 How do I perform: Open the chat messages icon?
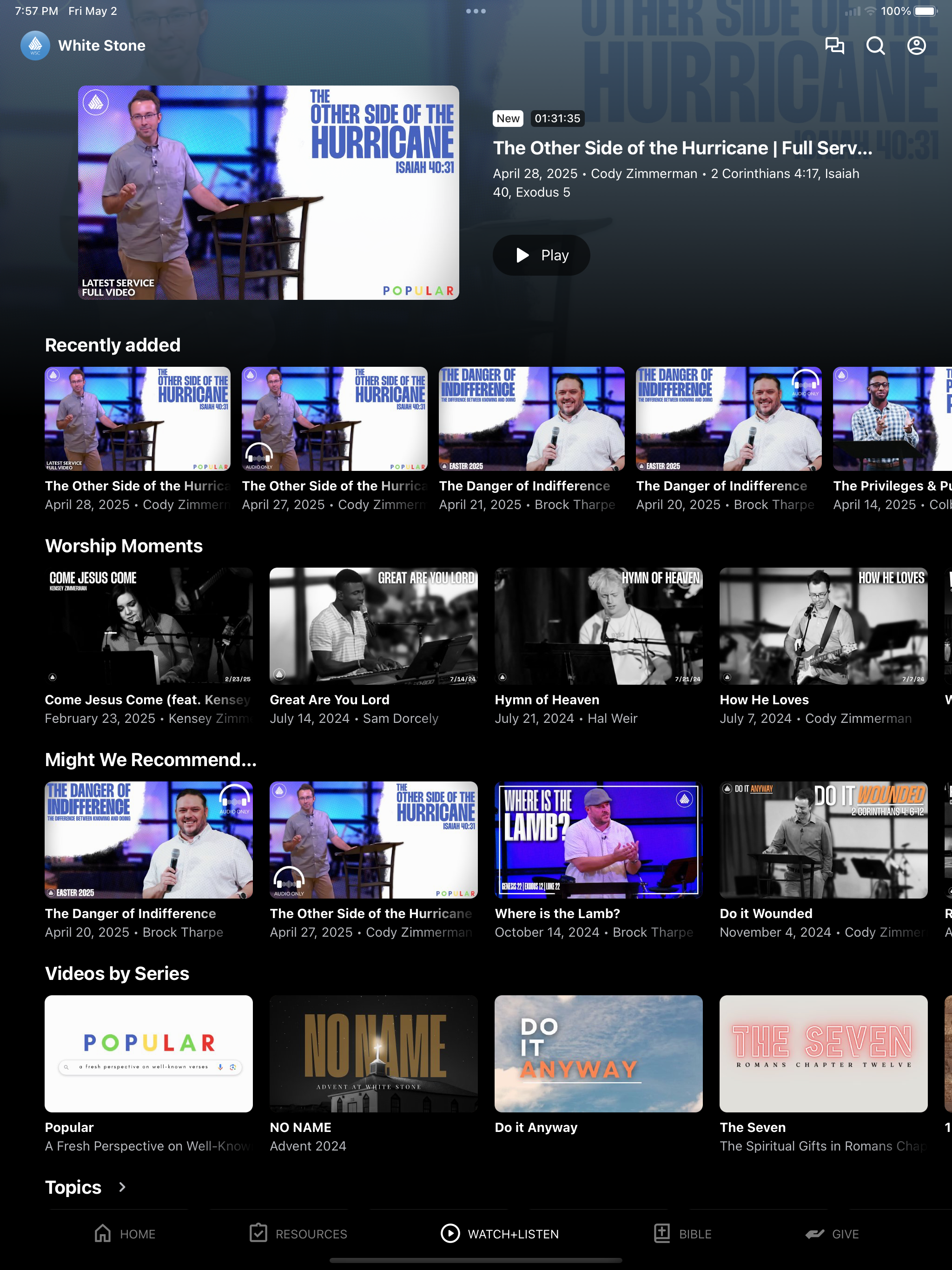(834, 46)
